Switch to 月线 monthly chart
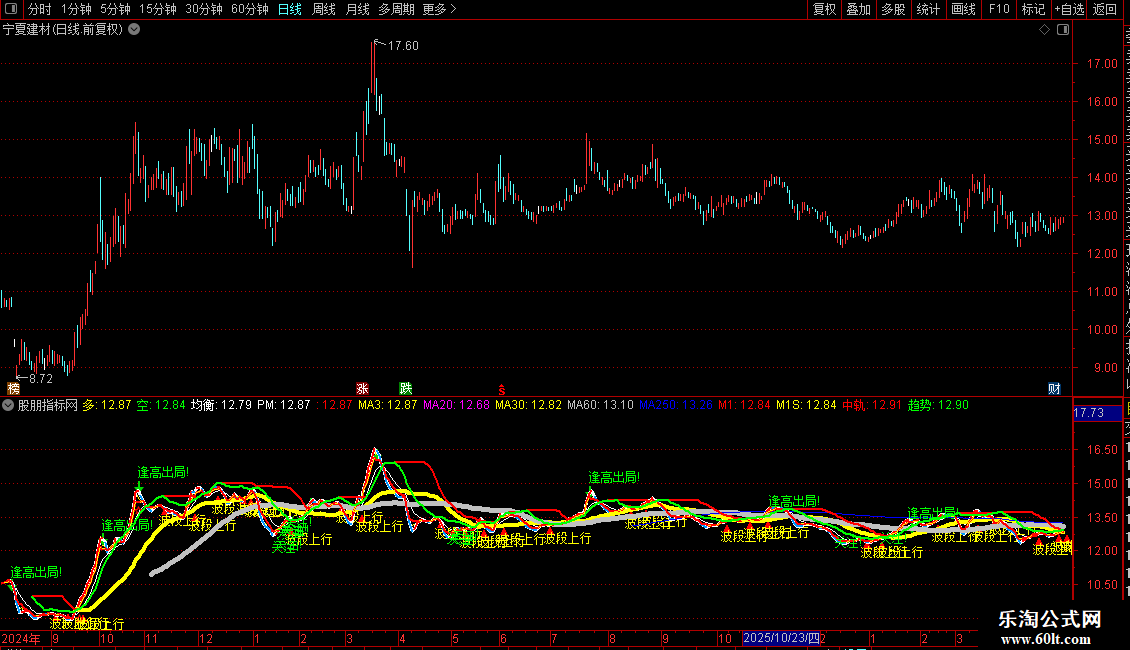This screenshot has height=650, width=1130. coord(357,9)
